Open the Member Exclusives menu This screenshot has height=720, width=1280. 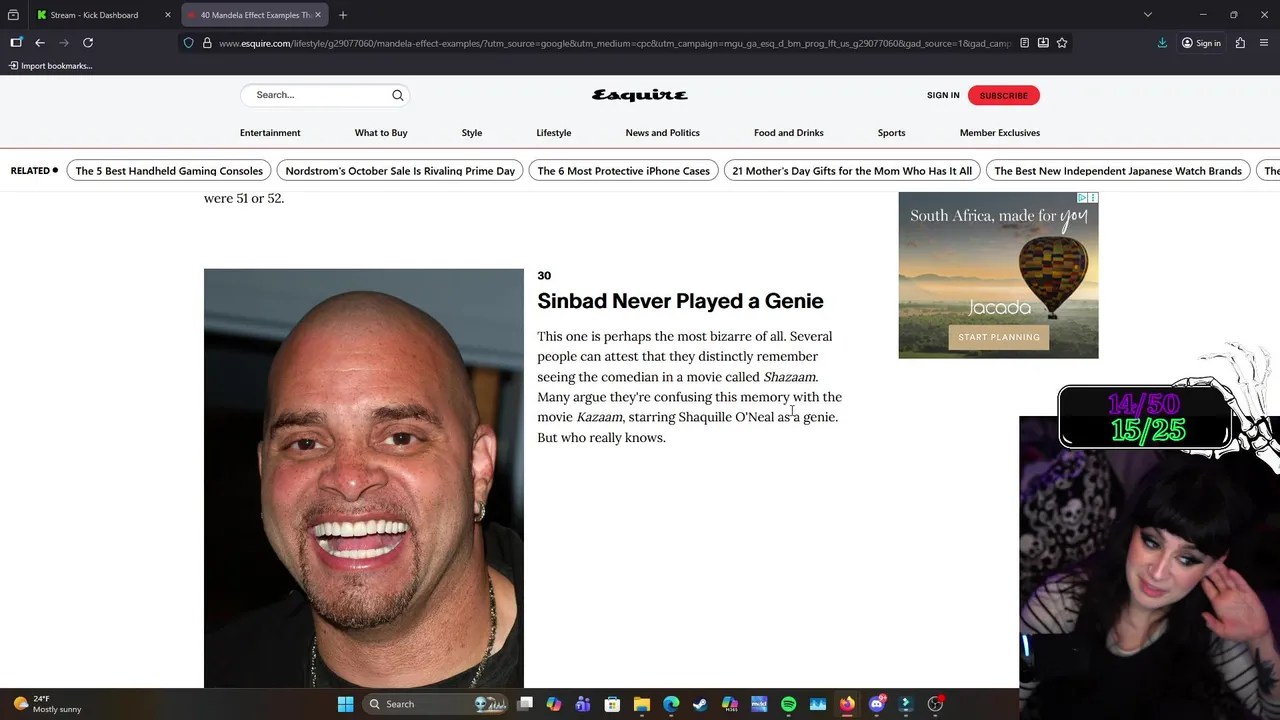pyautogui.click(x=1000, y=133)
